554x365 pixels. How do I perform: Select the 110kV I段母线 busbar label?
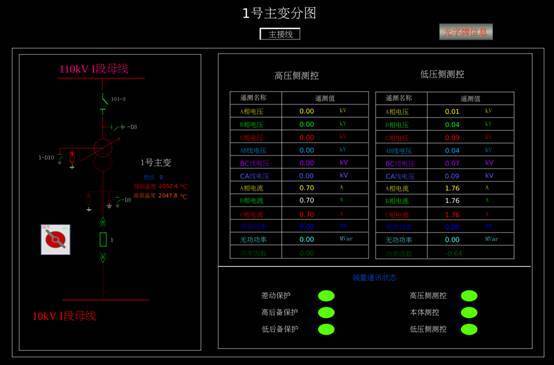pyautogui.click(x=94, y=69)
